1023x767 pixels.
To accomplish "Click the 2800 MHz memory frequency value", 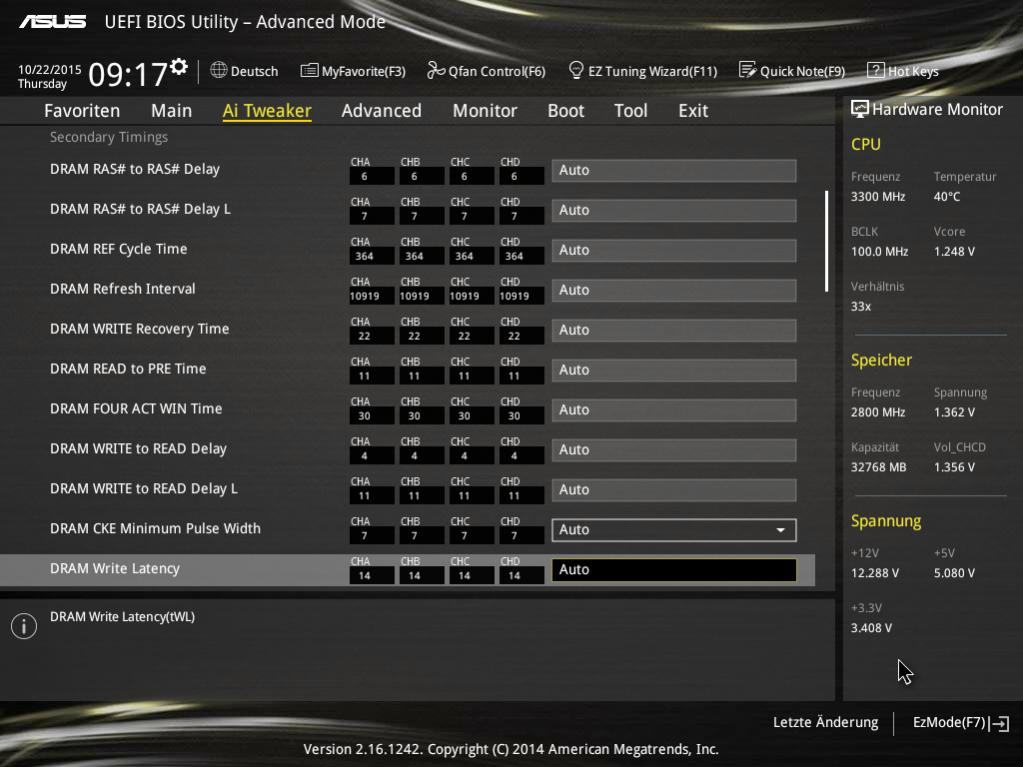I will click(878, 412).
